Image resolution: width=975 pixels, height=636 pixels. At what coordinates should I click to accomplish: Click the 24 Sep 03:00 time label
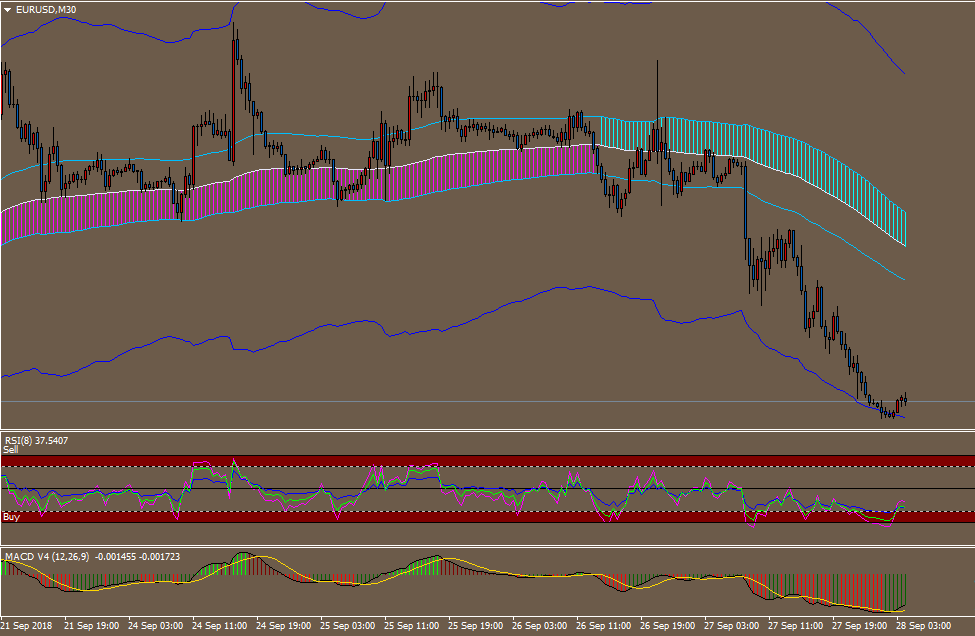[157, 625]
